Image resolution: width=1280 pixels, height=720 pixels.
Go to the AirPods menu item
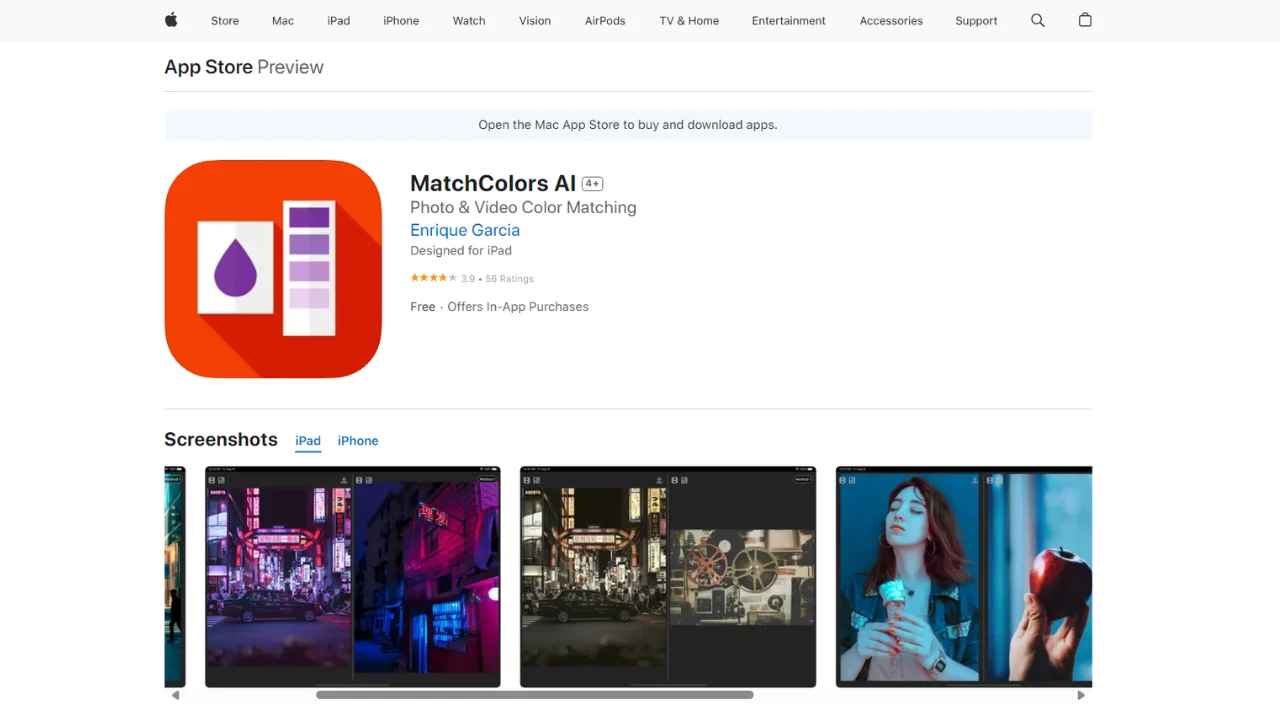click(x=605, y=21)
